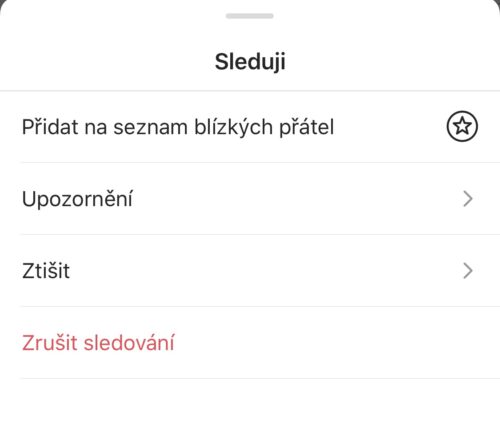This screenshot has height=423, width=500.
Task: Click arrow icon beside Ztišit
Action: pyautogui.click(x=468, y=271)
